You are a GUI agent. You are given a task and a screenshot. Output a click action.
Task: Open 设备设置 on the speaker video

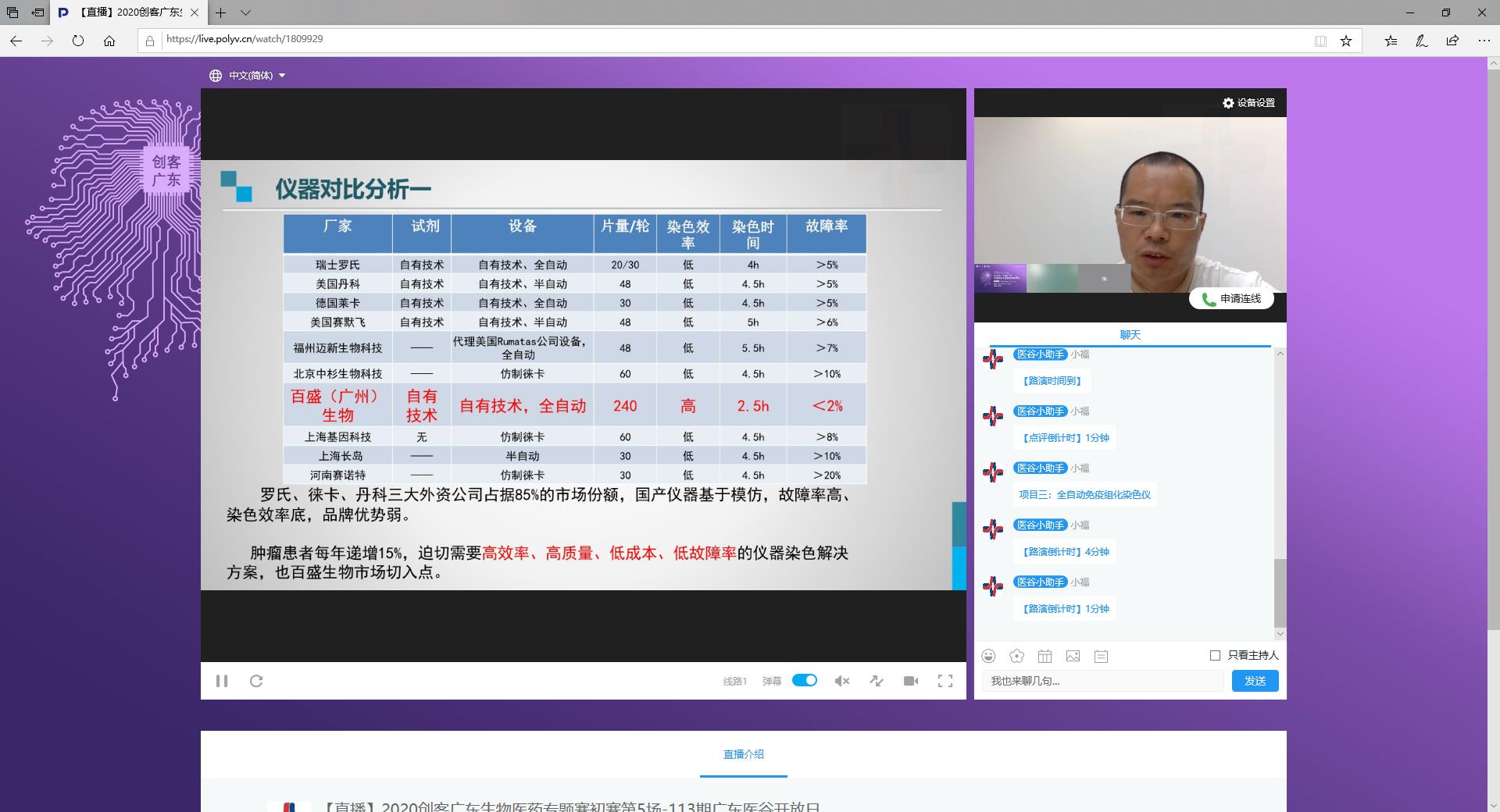tap(1248, 102)
